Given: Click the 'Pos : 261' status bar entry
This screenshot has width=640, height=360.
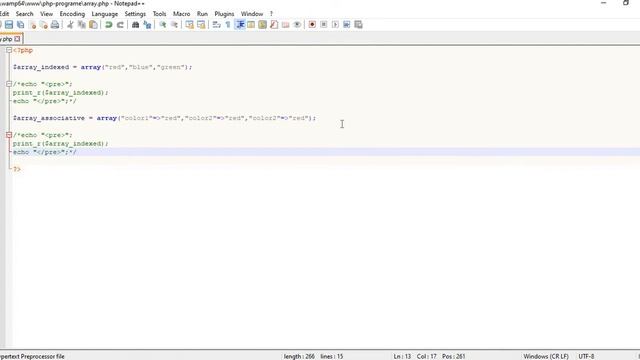Looking at the screenshot, I should [x=453, y=356].
